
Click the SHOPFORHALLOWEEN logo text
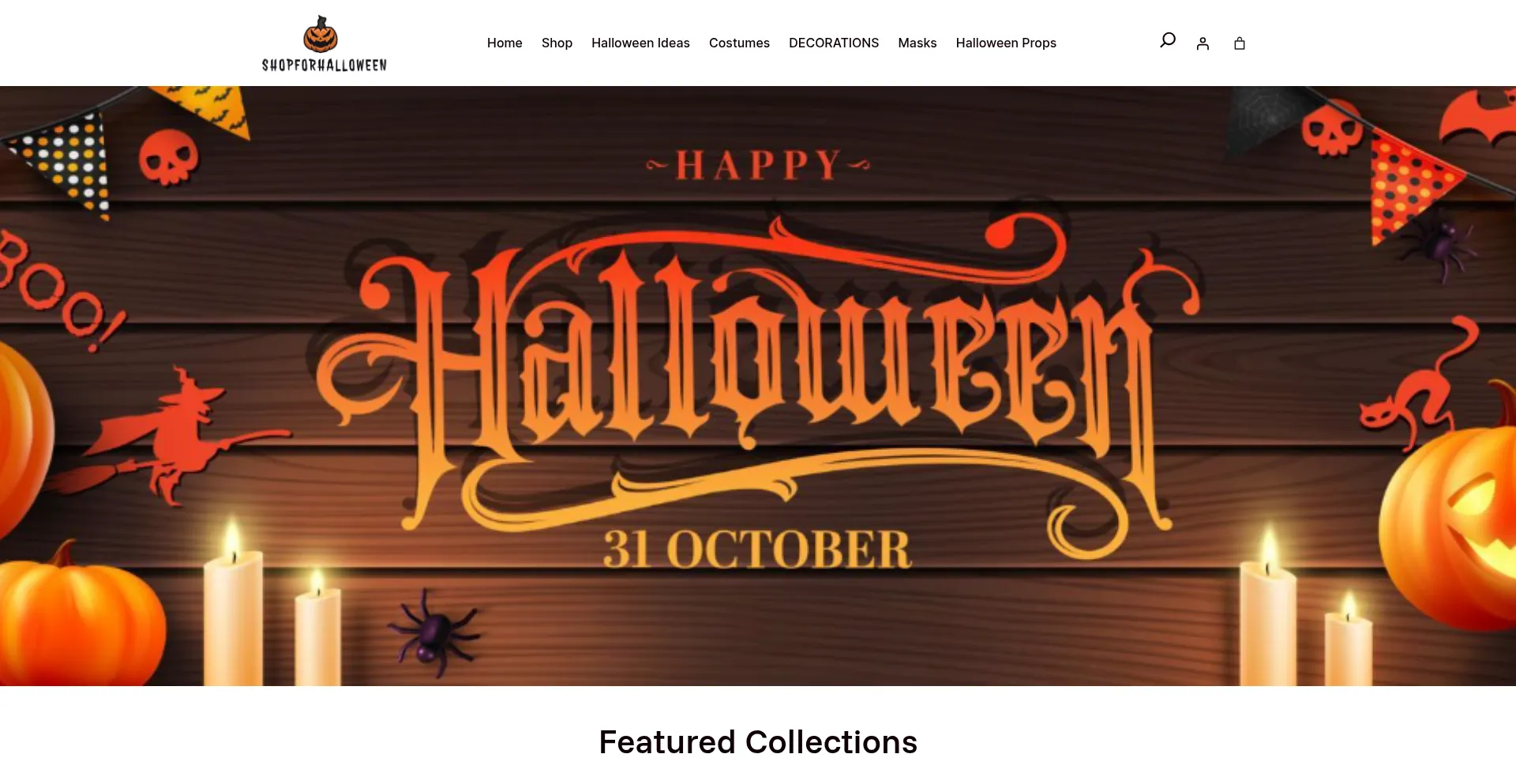point(325,66)
